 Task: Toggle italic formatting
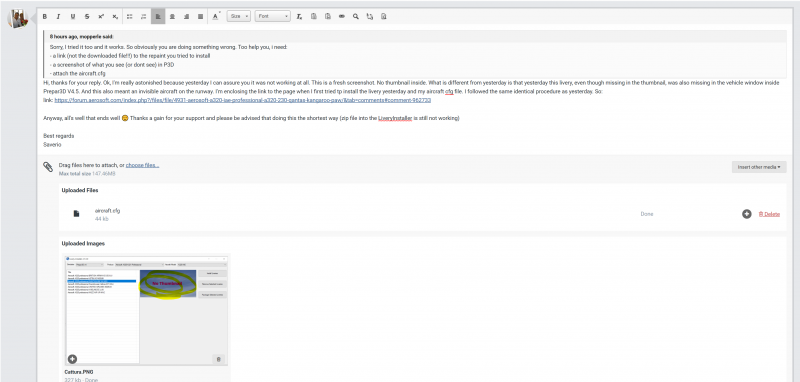click(59, 17)
